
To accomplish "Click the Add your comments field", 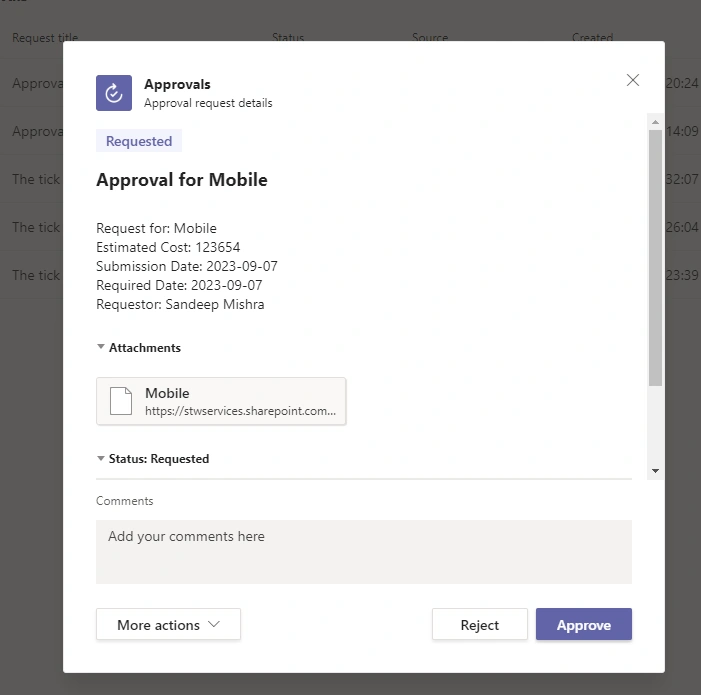I will click(364, 552).
